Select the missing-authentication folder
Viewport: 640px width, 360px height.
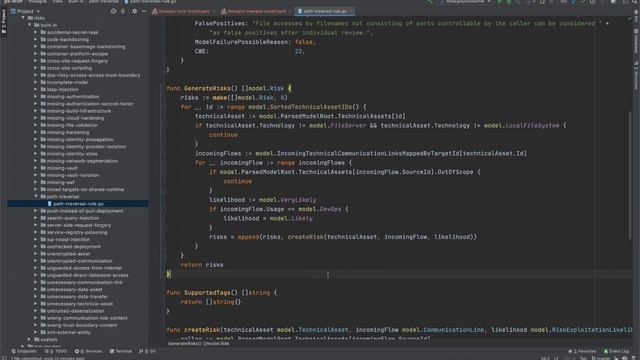pos(73,96)
